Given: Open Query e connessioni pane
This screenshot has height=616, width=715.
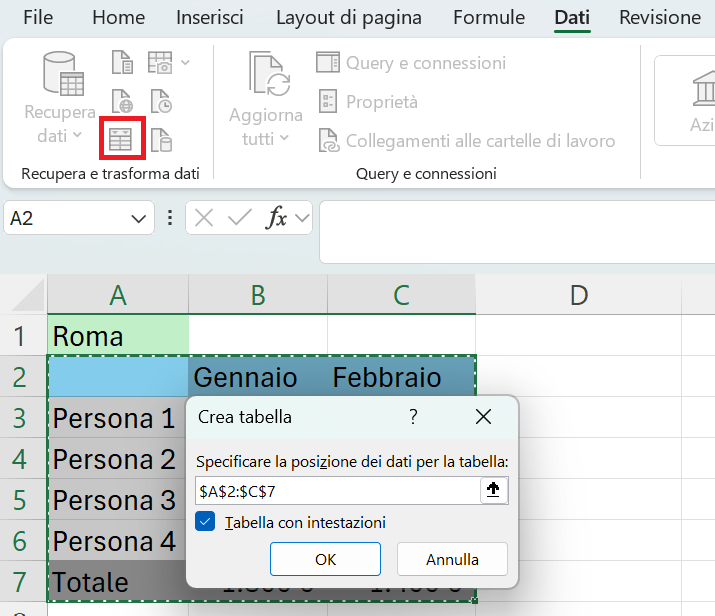Looking at the screenshot, I should coord(411,63).
